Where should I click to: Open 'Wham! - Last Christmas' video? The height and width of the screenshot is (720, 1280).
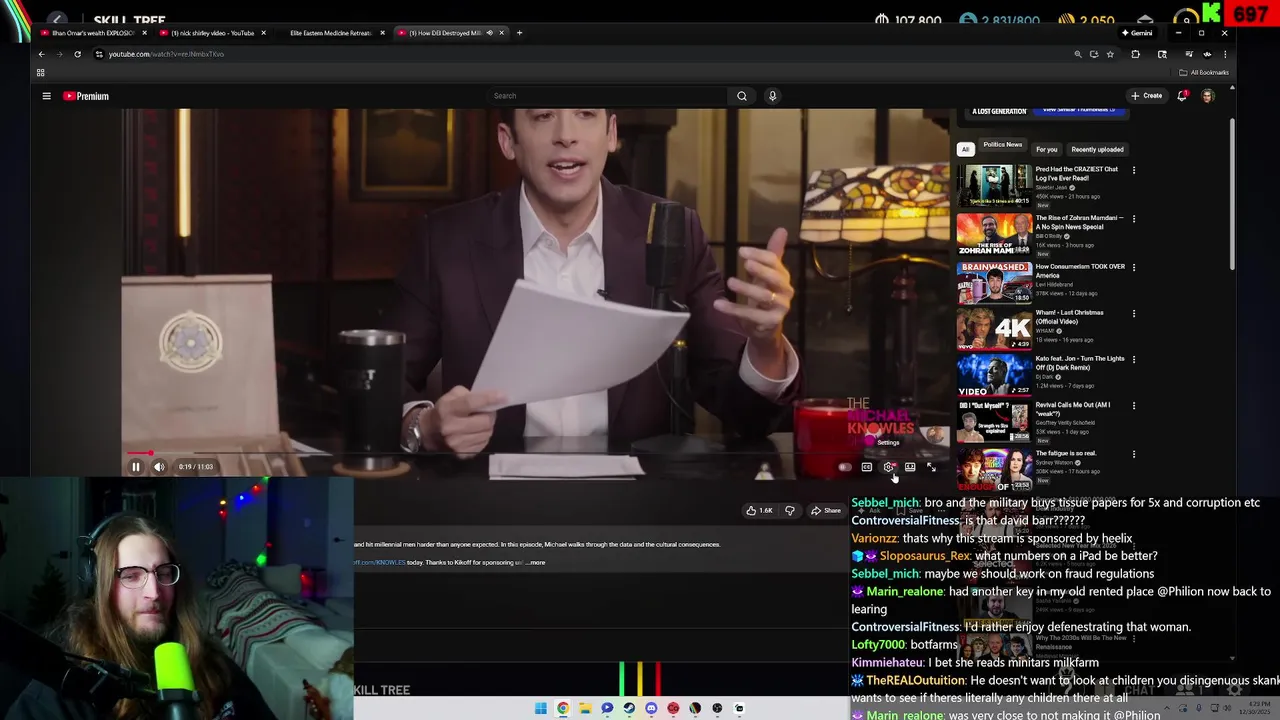pyautogui.click(x=1070, y=316)
